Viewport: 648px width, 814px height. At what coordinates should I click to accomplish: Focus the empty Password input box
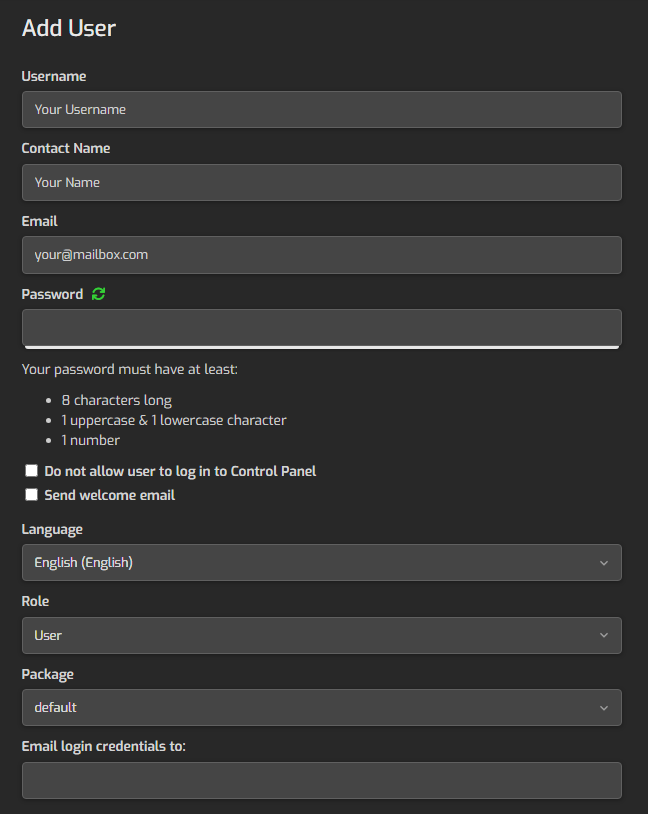click(321, 327)
